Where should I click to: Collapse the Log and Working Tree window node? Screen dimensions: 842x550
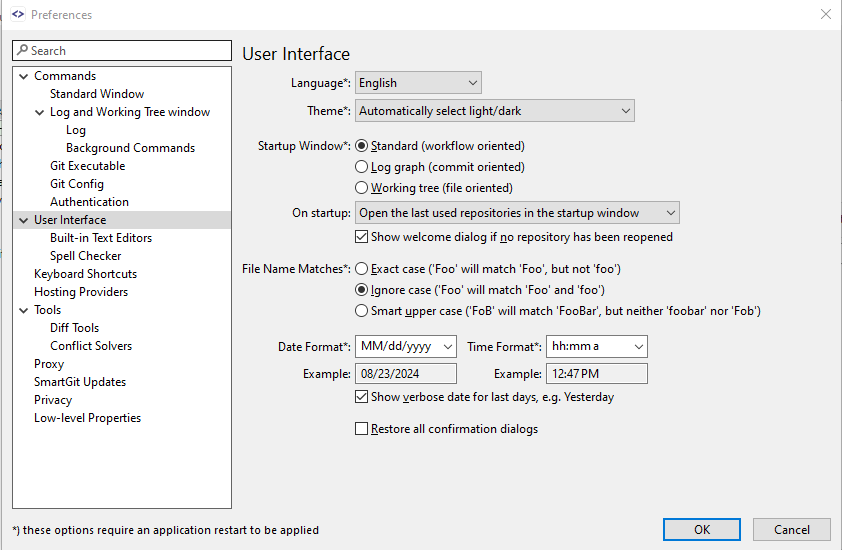40,112
